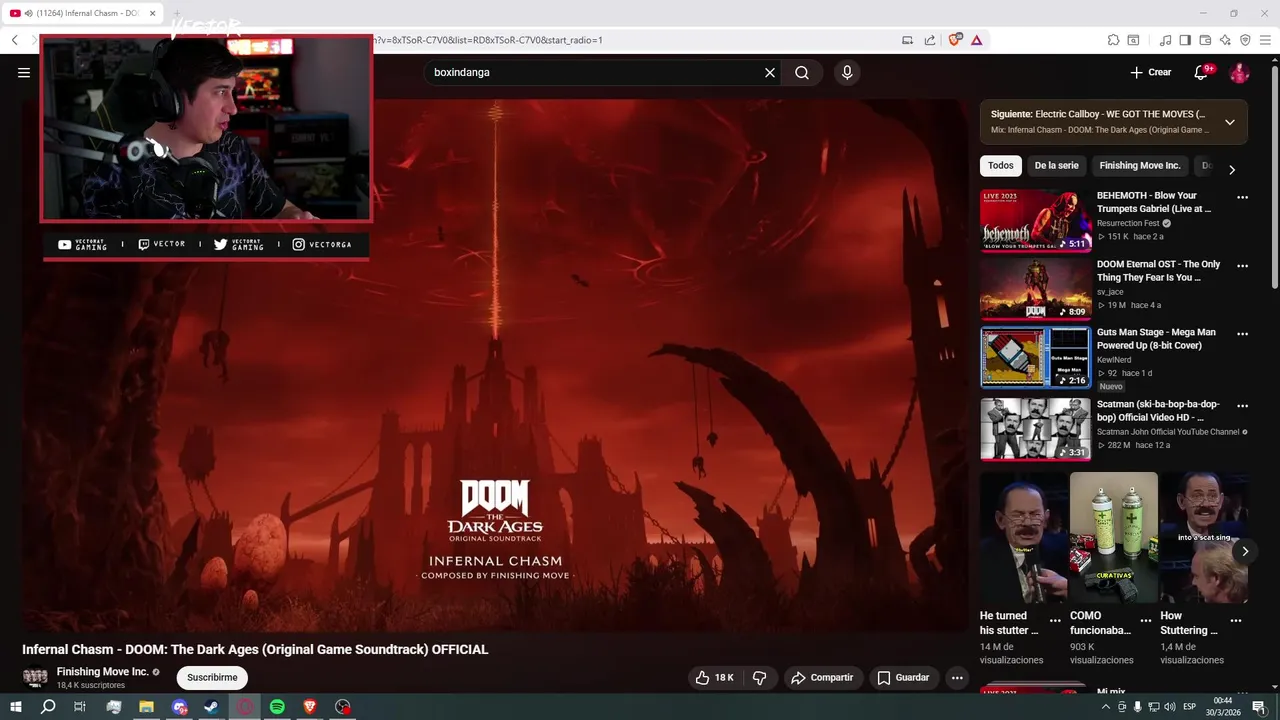Image resolution: width=1280 pixels, height=720 pixels.
Task: Open the browser main menu
Action: 1265,40
